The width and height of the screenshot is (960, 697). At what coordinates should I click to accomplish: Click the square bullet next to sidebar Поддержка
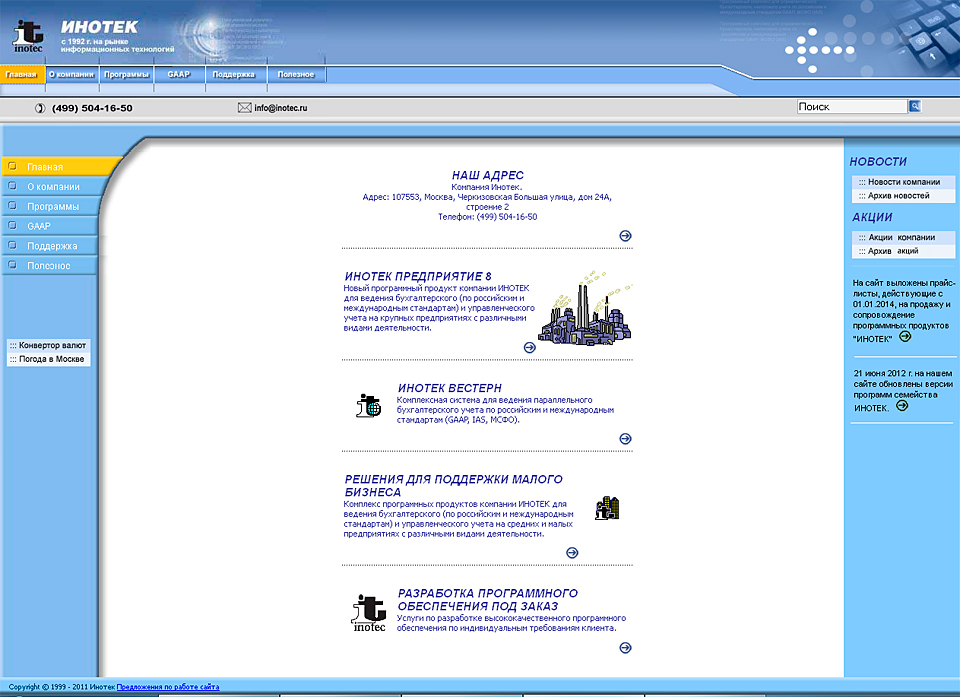tap(12, 245)
